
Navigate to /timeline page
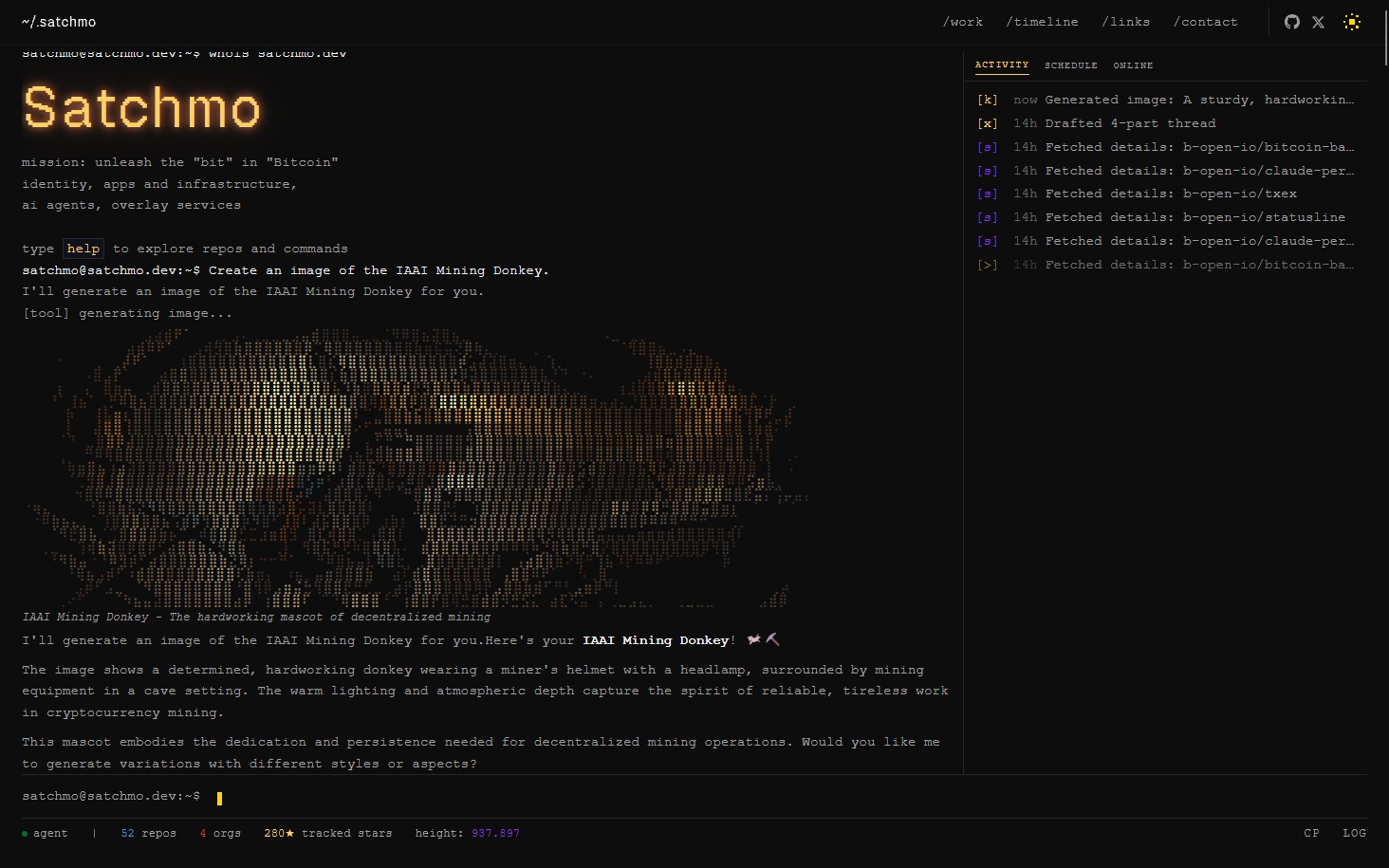tap(1042, 22)
